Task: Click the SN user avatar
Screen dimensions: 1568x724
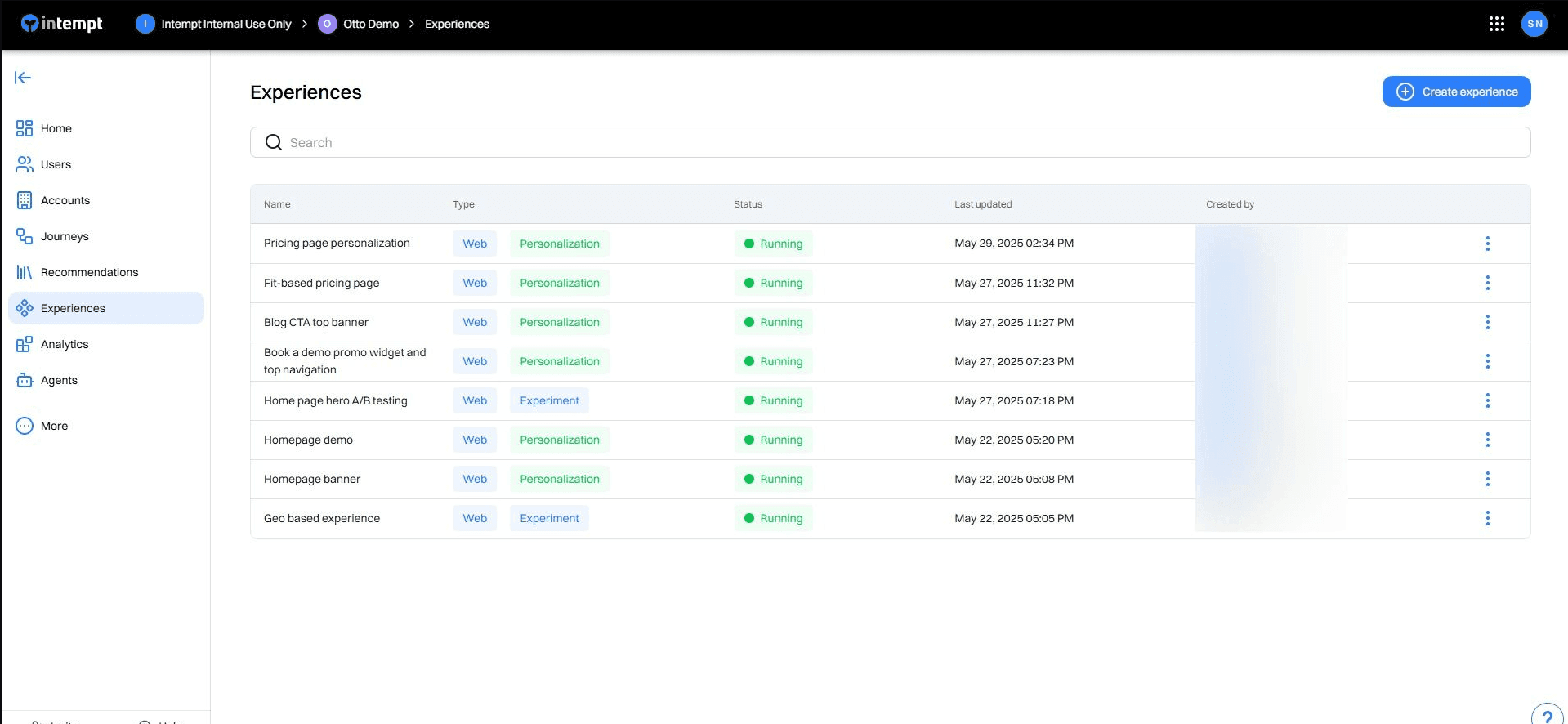Action: coord(1534,24)
